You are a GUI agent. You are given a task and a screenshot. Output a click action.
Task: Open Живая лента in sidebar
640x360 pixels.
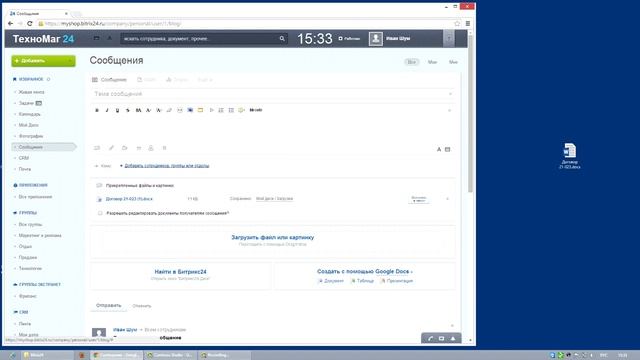point(31,92)
